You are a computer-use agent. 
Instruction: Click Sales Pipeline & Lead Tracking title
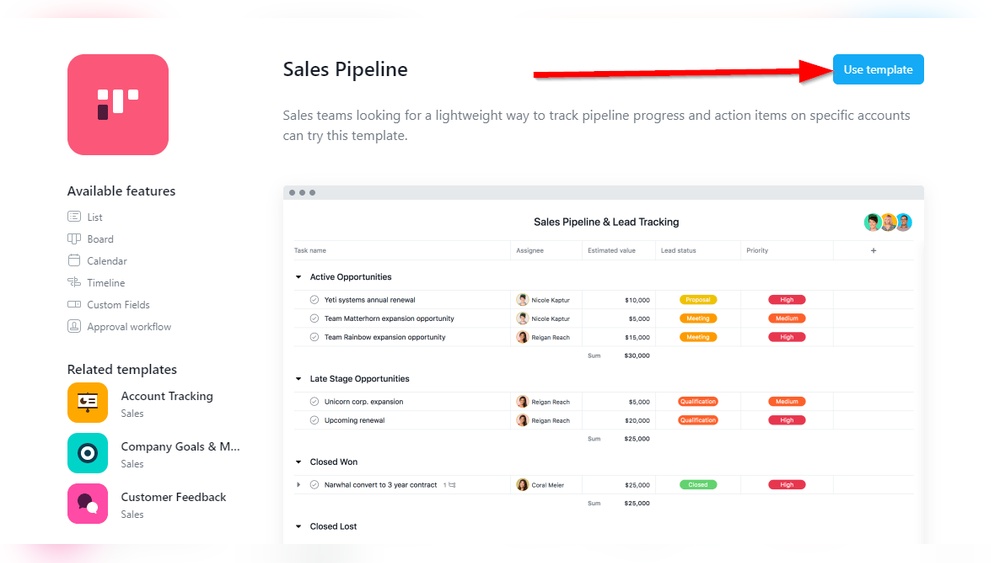pyautogui.click(x=606, y=222)
